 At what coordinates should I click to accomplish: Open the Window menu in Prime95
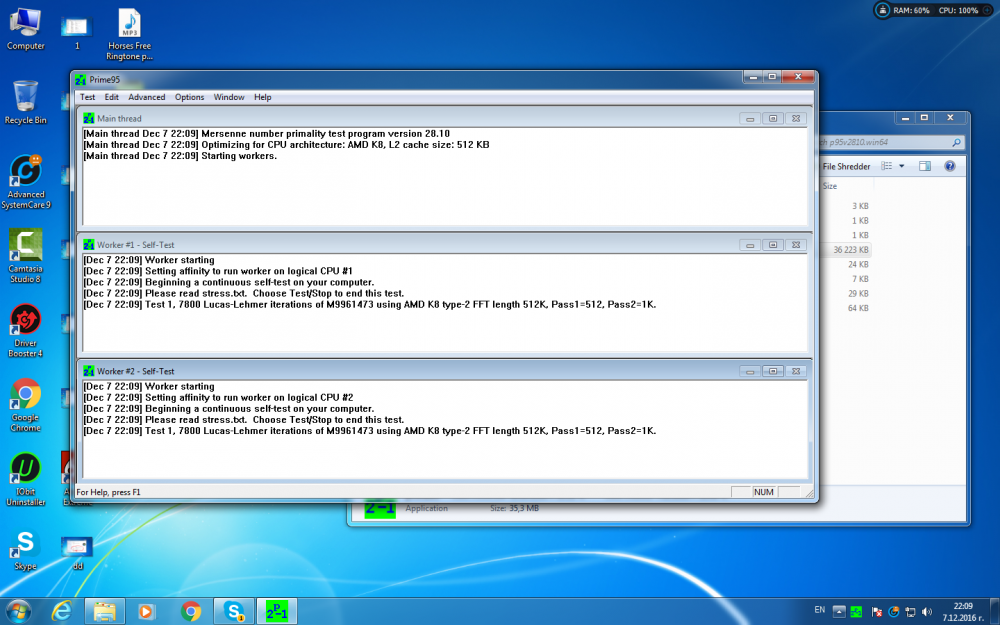coord(229,97)
